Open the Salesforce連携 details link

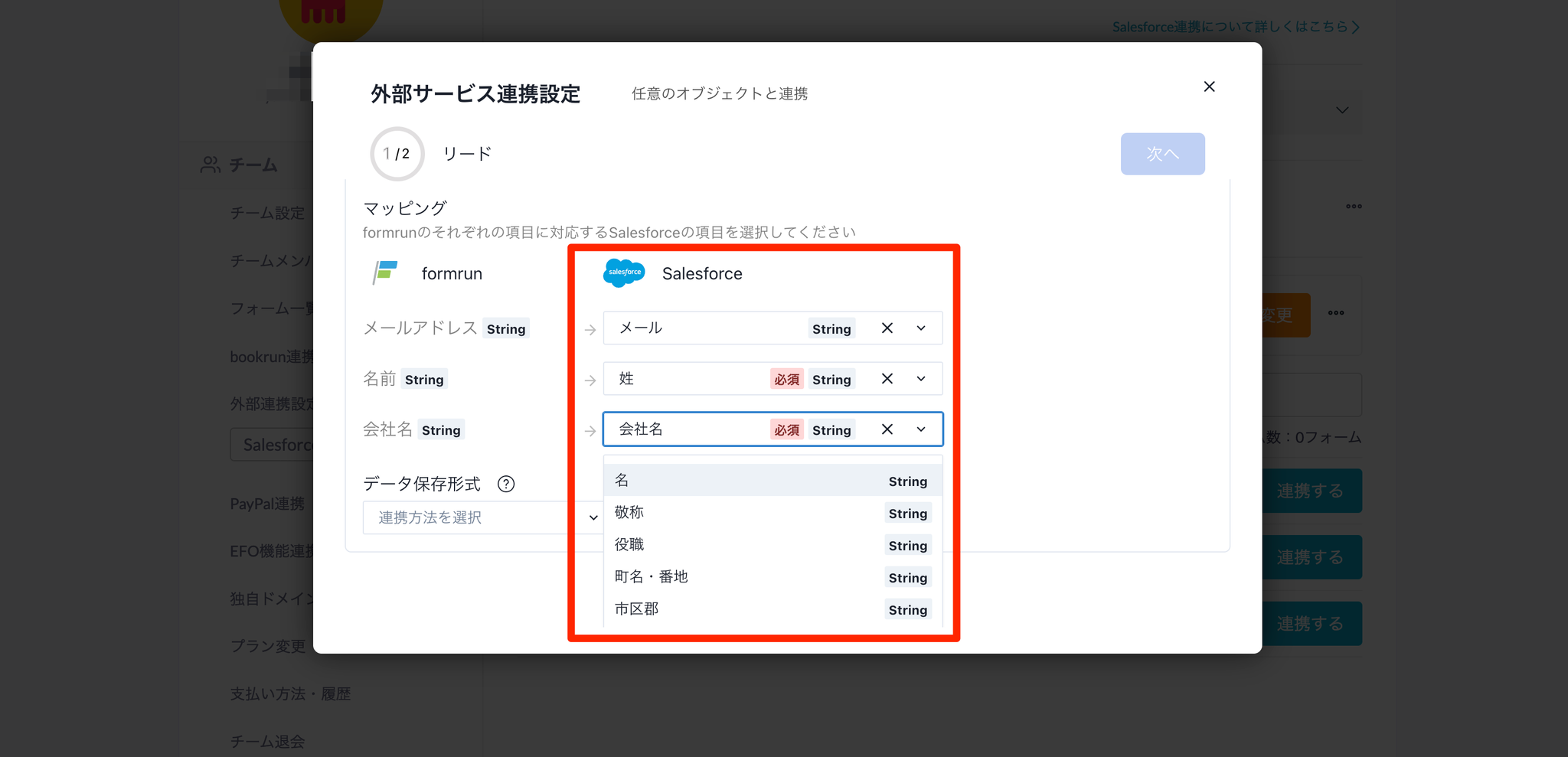1235,27
